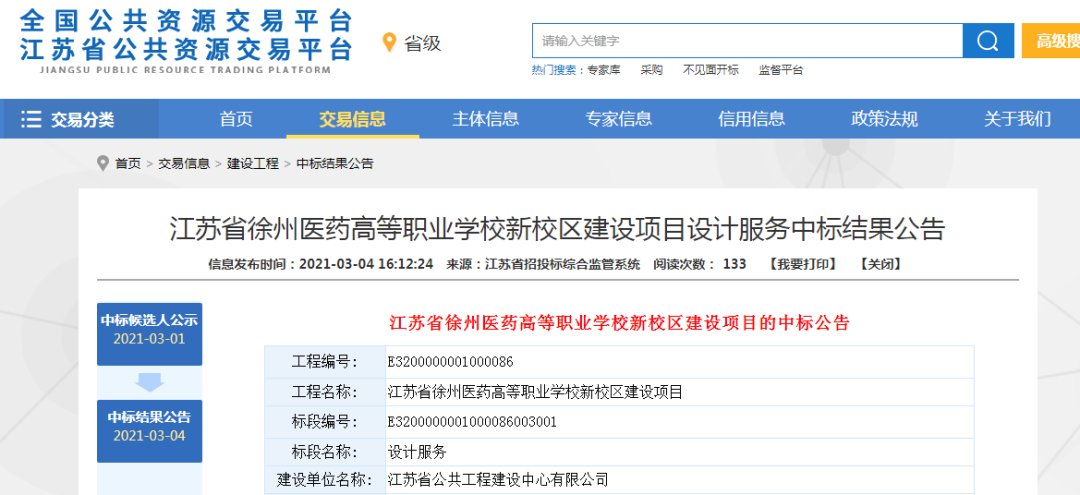This screenshot has width=1080, height=495.
Task: Click hot search term 采购
Action: [652, 70]
